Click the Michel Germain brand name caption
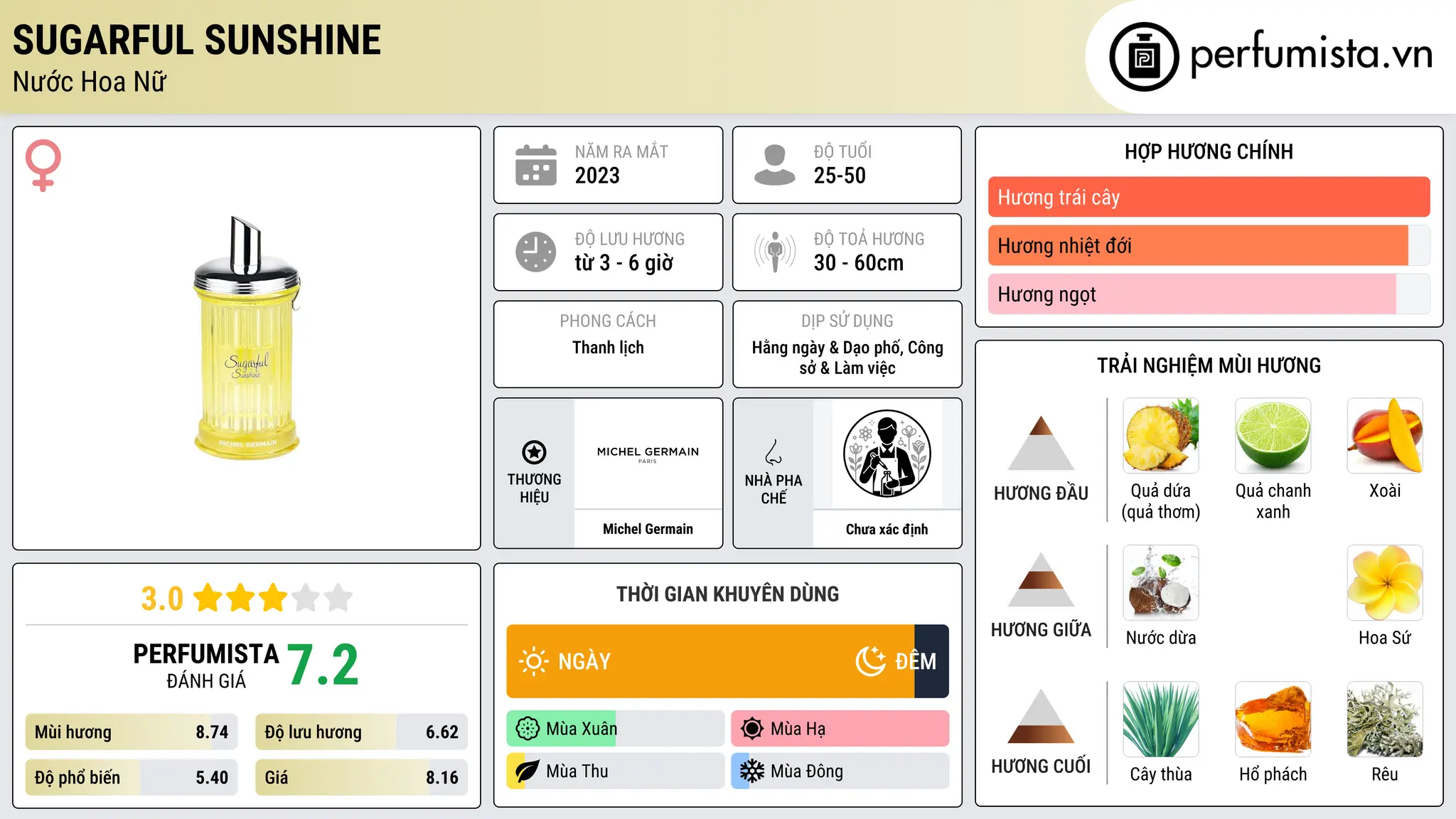Viewport: 1456px width, 819px height. pyautogui.click(x=648, y=529)
